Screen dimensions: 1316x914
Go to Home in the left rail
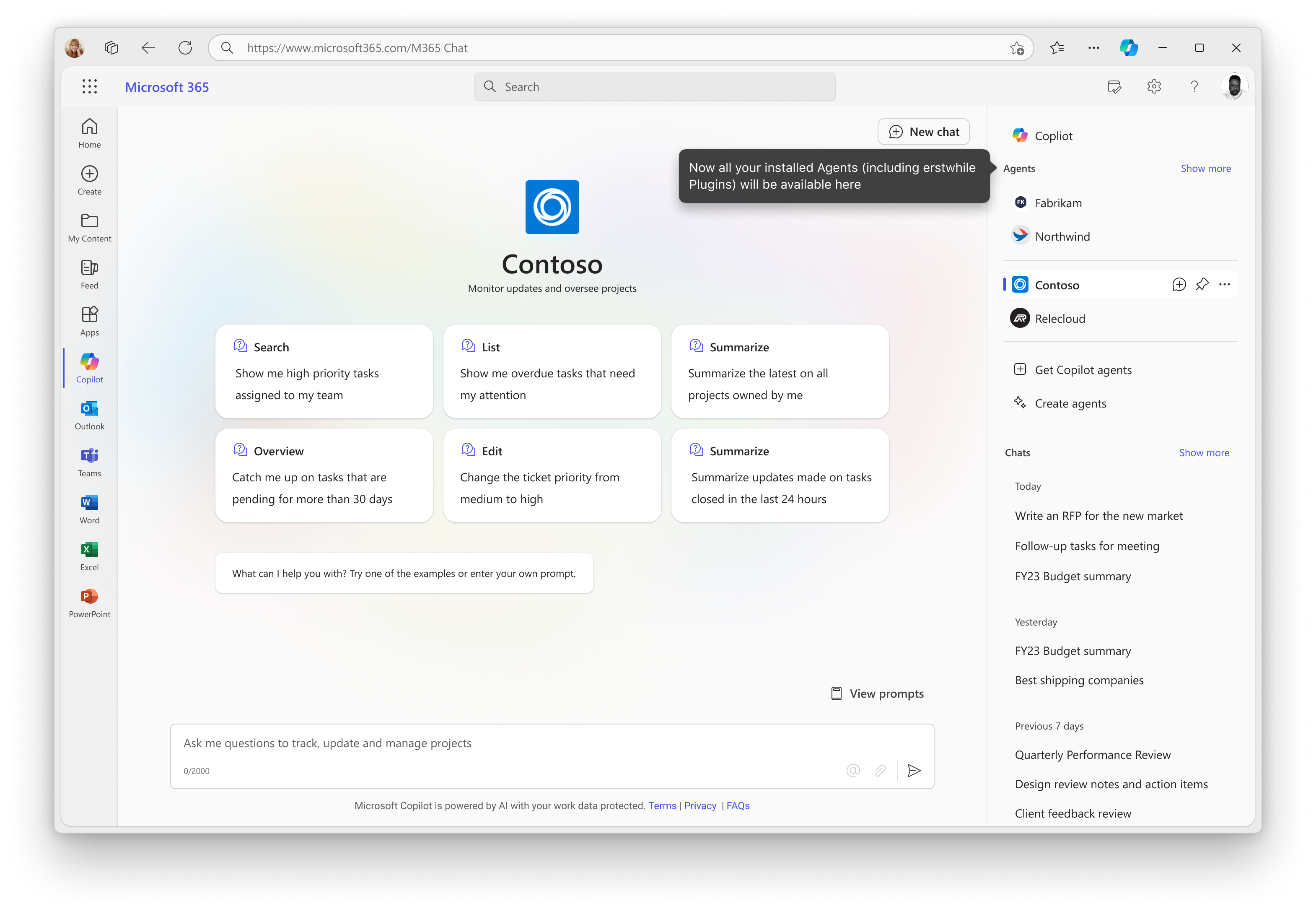[x=89, y=133]
